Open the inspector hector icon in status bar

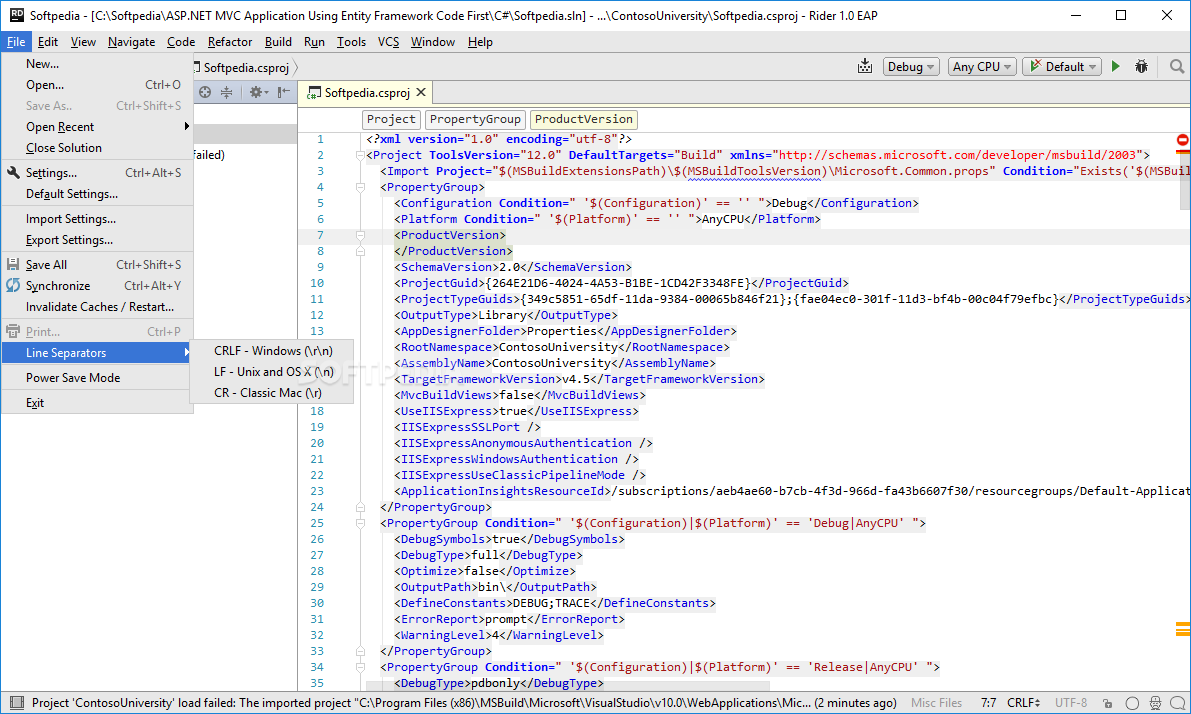pos(1155,703)
